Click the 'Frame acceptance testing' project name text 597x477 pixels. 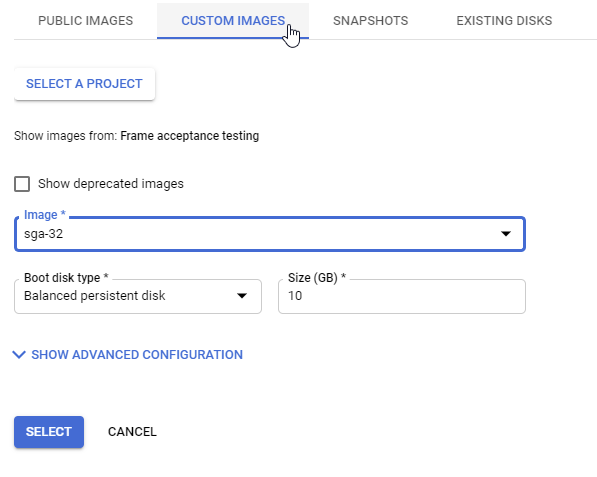pyautogui.click(x=190, y=136)
